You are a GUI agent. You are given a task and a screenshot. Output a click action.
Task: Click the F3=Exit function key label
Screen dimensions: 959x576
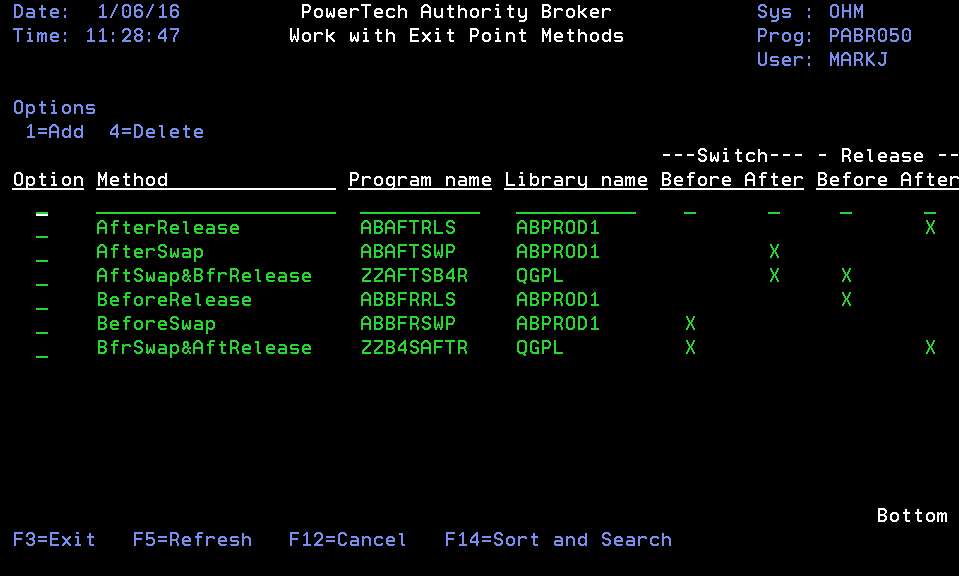54,539
